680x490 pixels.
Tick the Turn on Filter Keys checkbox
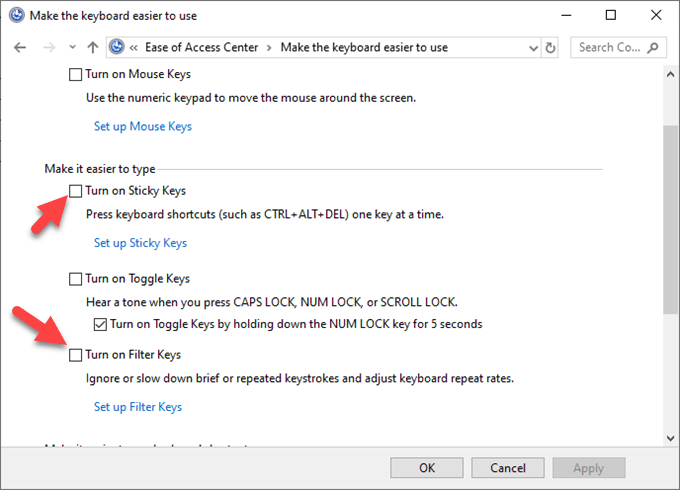77,355
